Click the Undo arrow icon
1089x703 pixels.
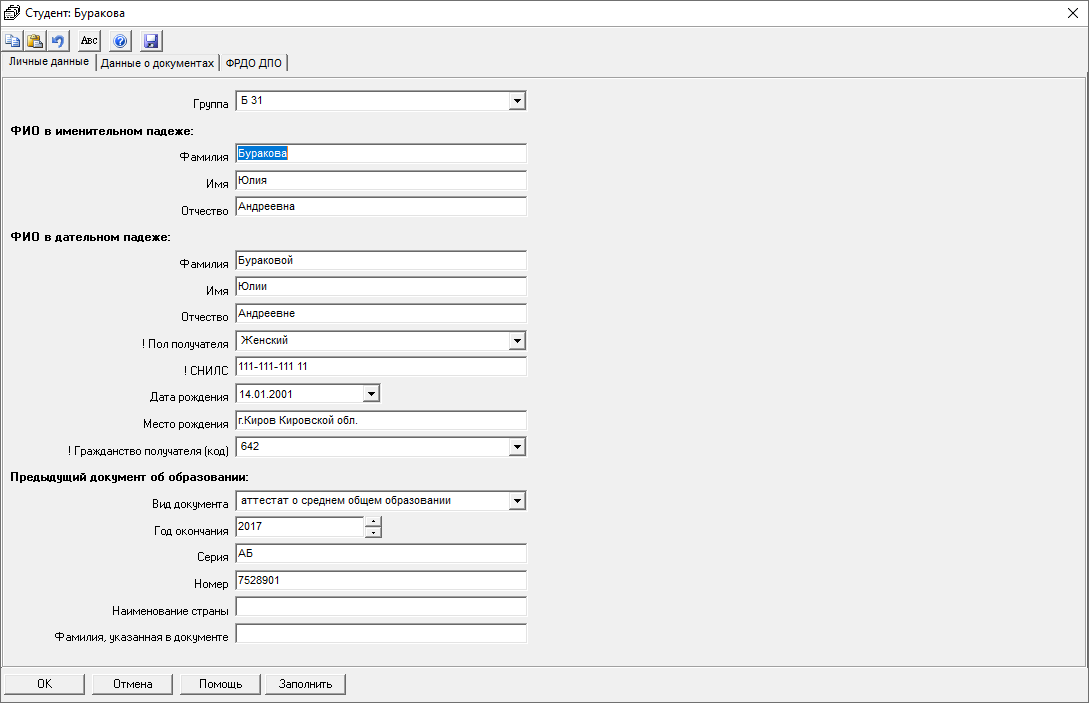[x=58, y=41]
